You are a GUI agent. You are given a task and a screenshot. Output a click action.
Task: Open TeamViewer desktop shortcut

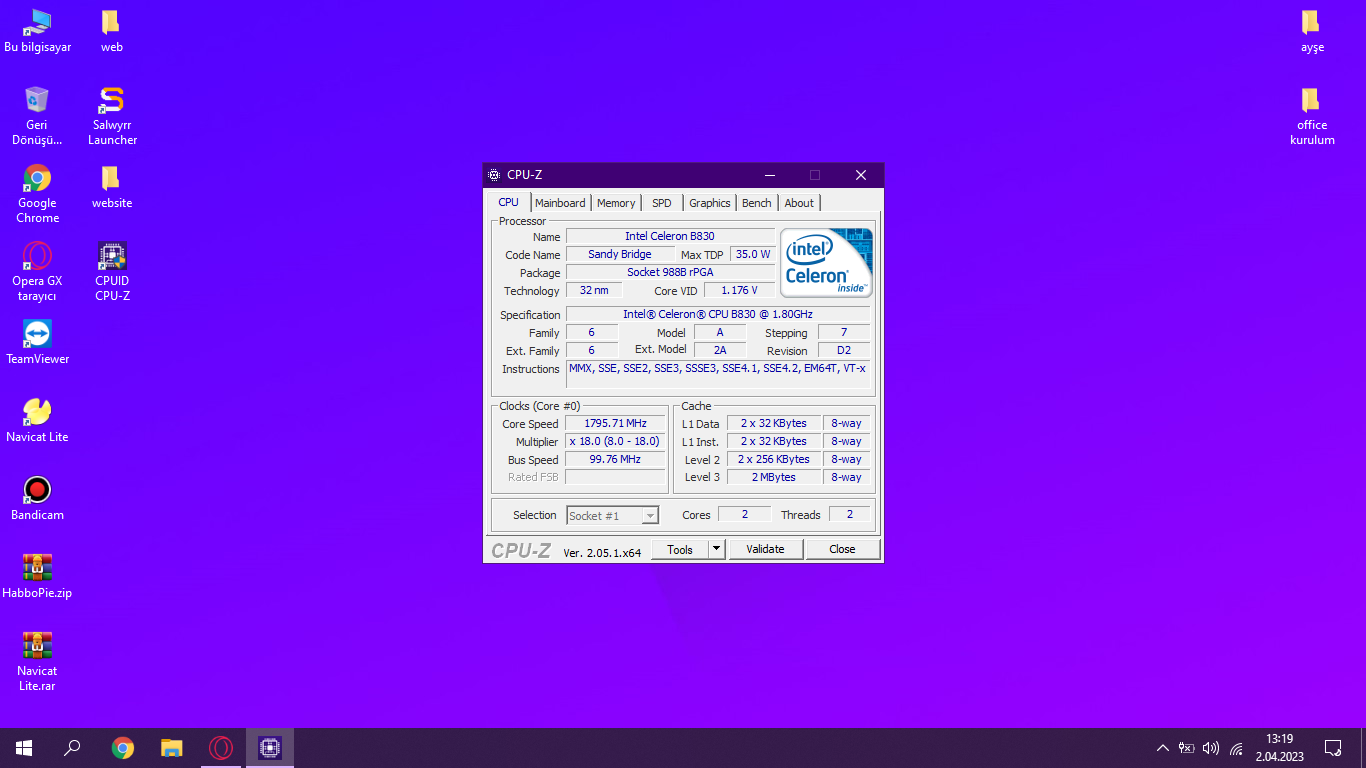pos(37,343)
